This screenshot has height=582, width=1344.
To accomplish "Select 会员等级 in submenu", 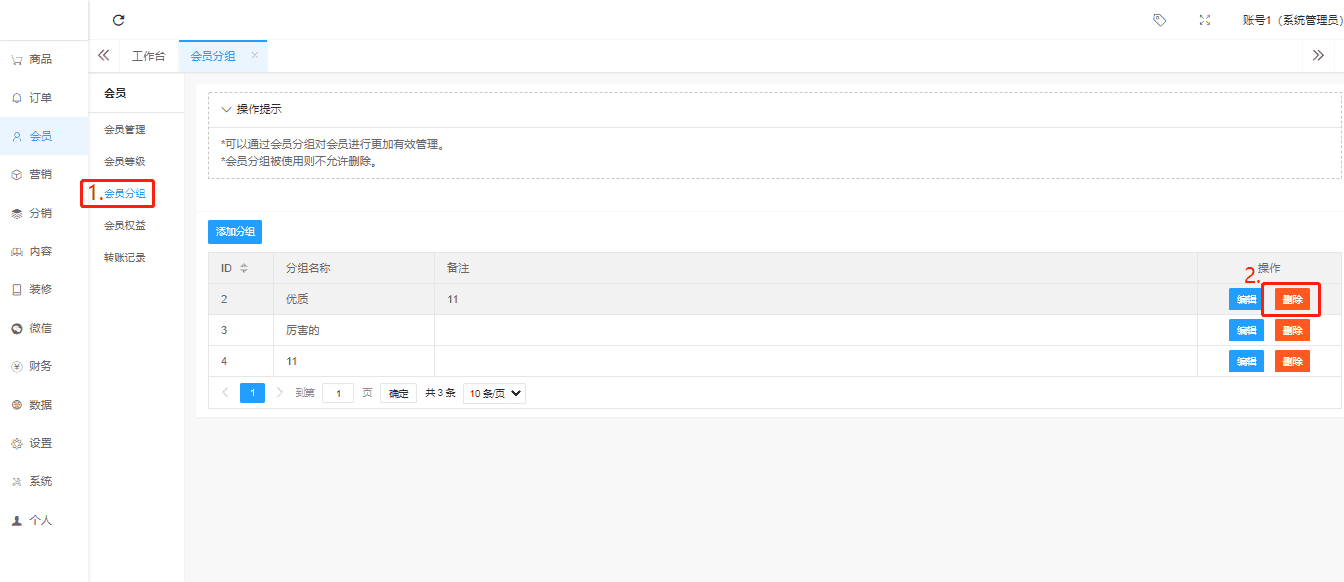I will click(125, 161).
